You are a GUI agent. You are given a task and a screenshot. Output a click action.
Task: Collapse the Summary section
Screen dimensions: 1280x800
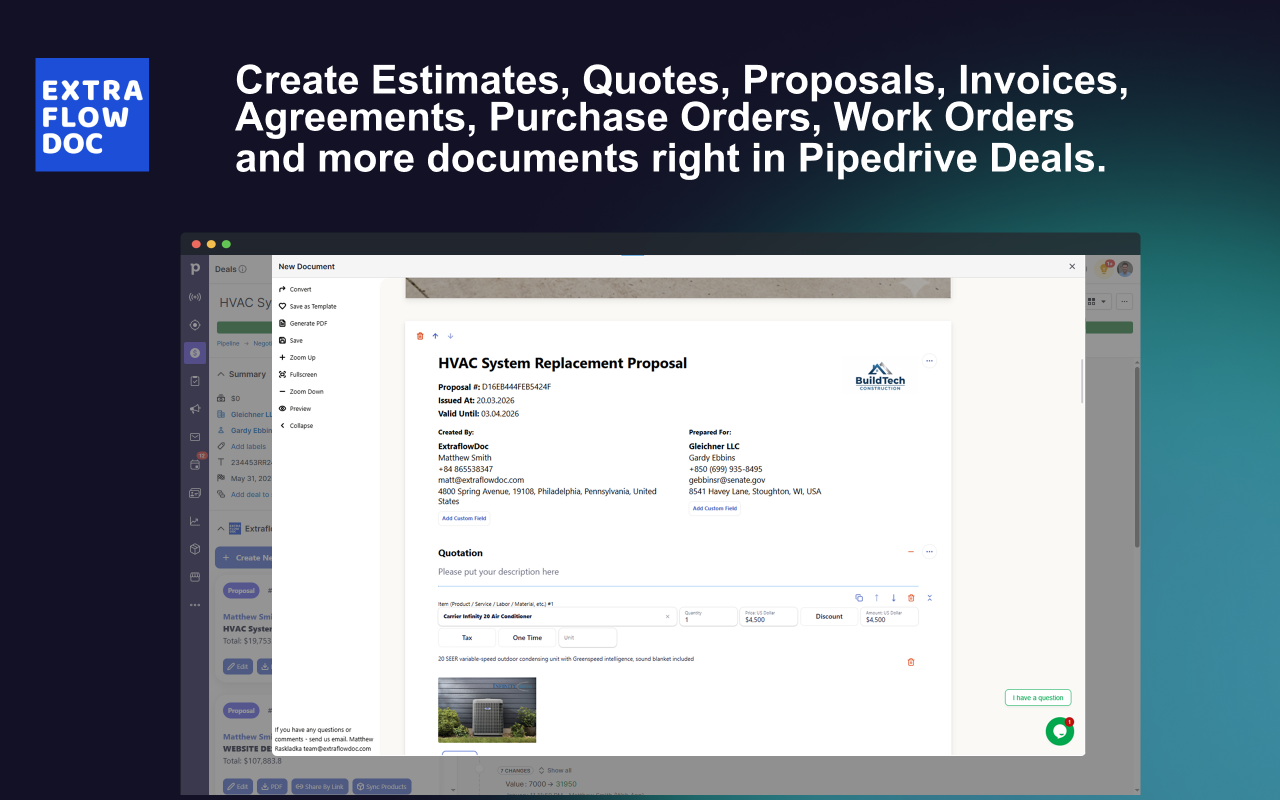220,373
